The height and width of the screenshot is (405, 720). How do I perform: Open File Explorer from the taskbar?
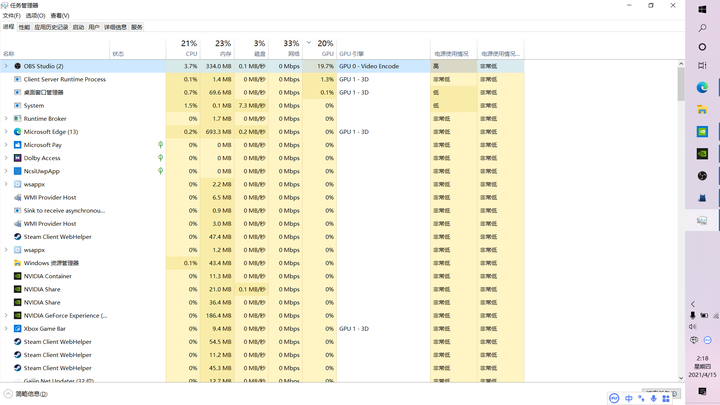coord(702,109)
